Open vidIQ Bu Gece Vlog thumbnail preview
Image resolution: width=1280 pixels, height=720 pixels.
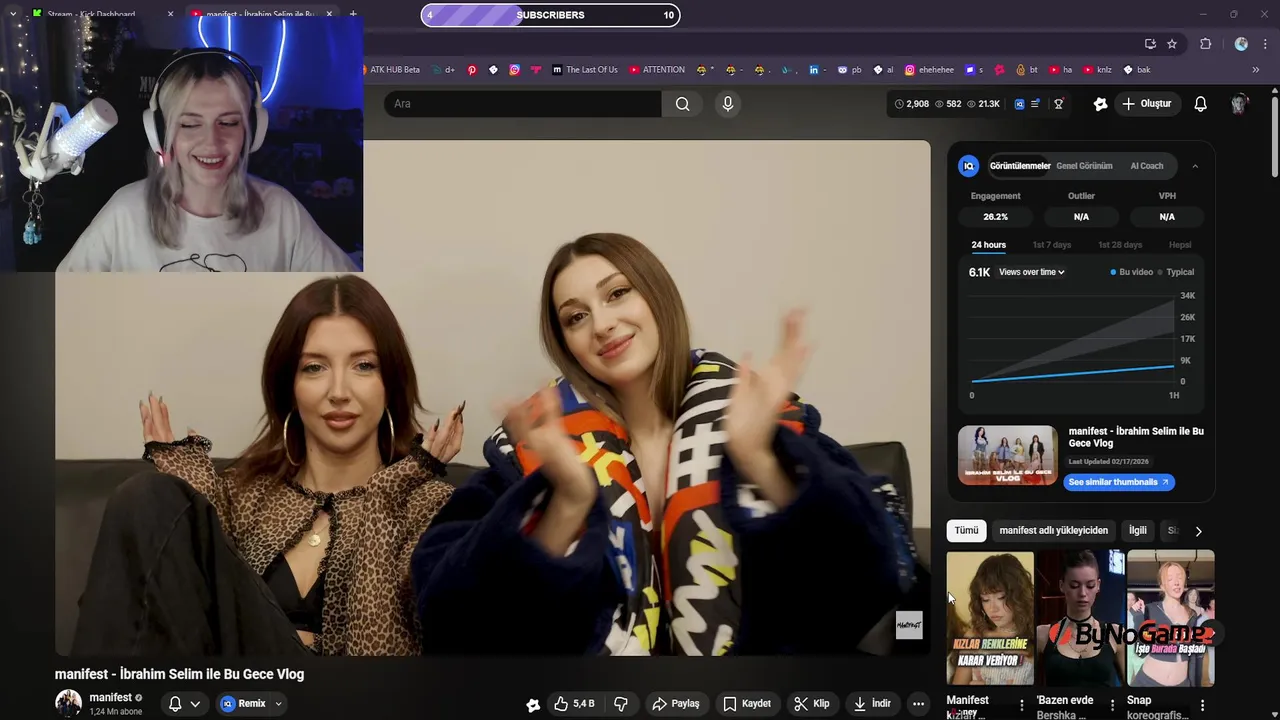(1007, 456)
